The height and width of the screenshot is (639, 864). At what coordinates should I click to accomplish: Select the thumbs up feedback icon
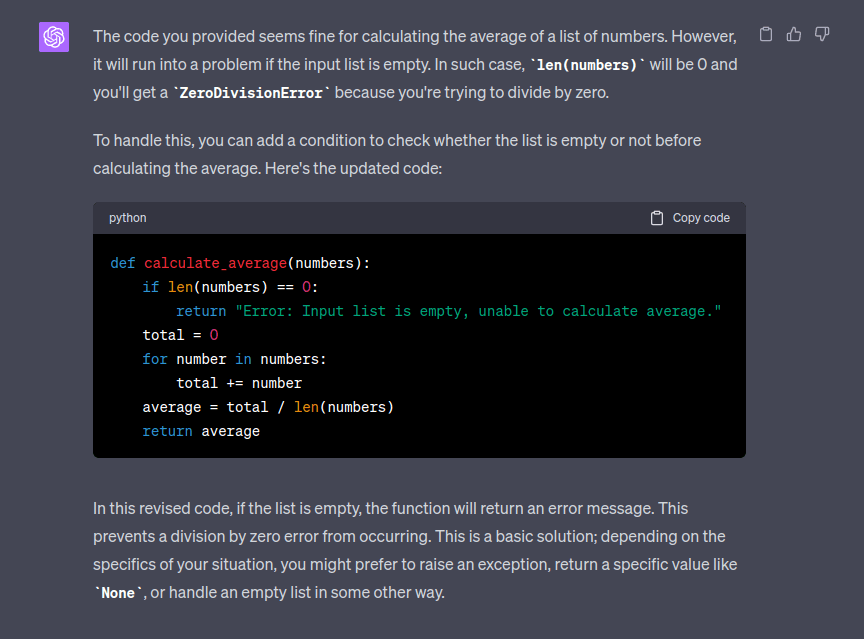[793, 33]
